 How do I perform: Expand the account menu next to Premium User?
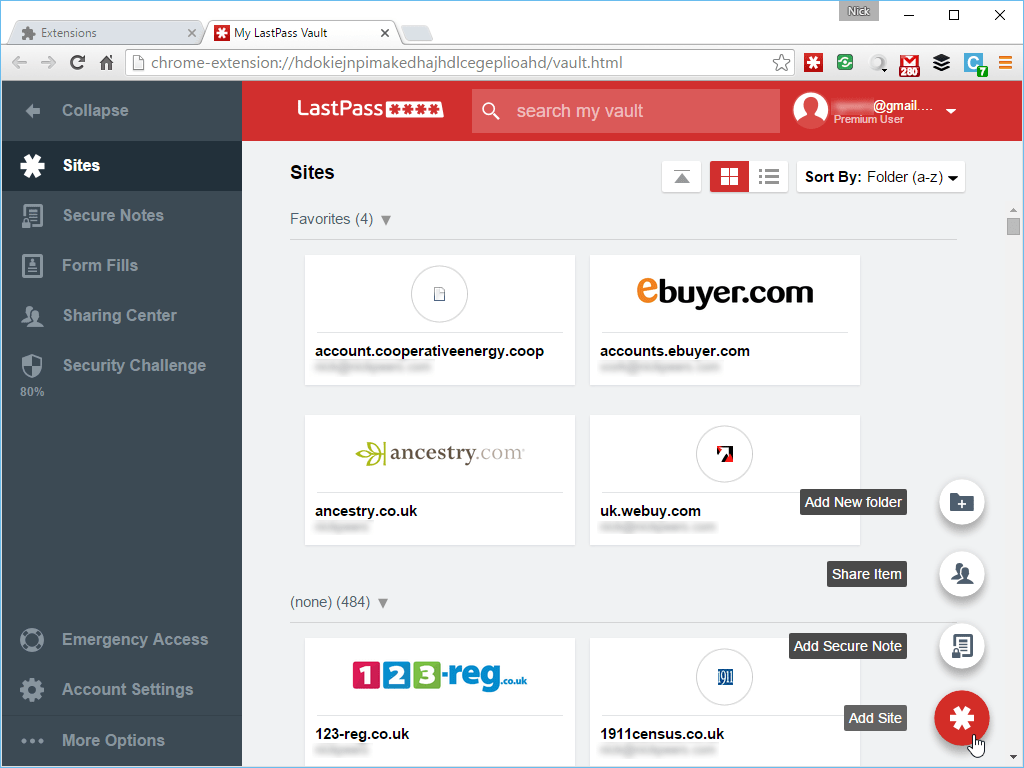pyautogui.click(x=950, y=111)
